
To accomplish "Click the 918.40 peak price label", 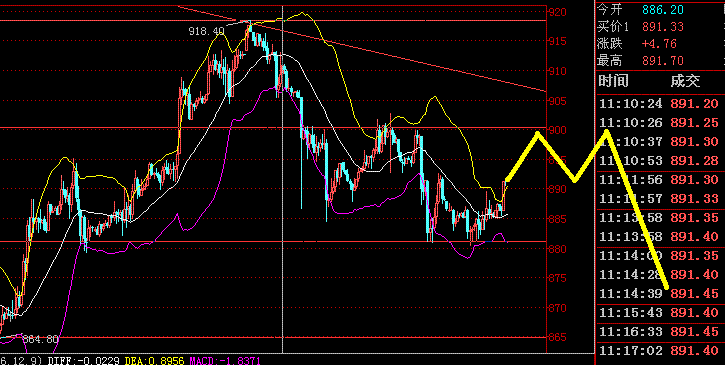I will 206,31.
